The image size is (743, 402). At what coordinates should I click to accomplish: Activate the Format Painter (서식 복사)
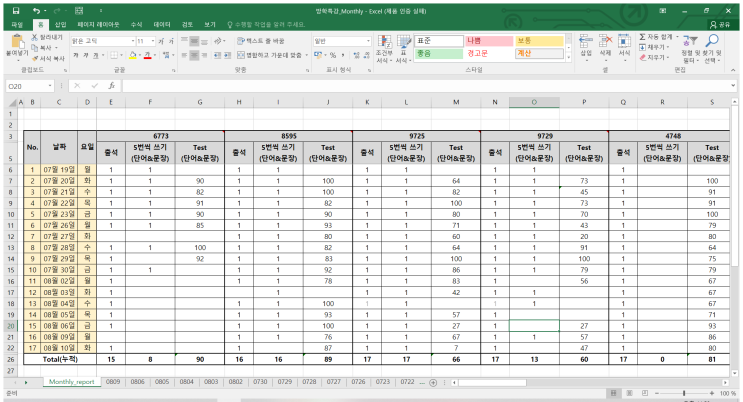click(48, 59)
